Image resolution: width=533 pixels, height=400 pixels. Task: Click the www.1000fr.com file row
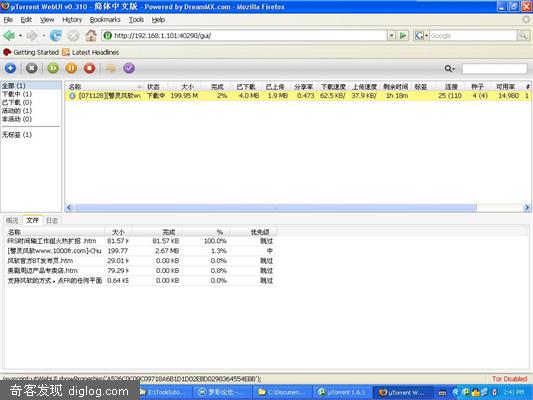141,251
